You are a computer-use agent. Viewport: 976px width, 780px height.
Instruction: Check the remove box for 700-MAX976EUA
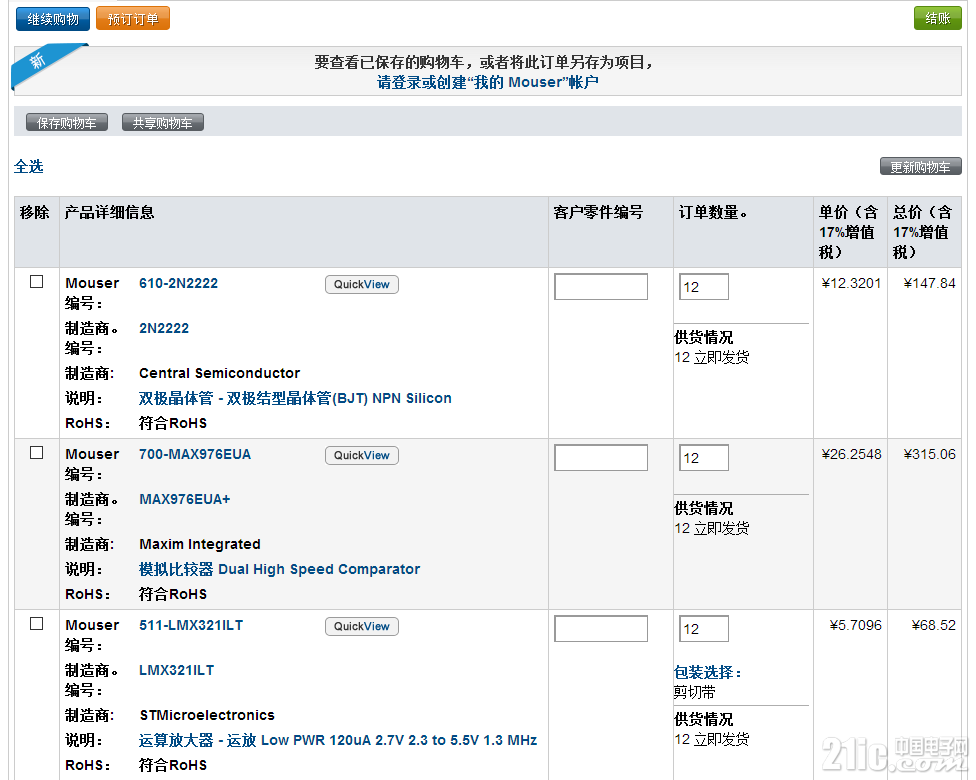click(37, 453)
